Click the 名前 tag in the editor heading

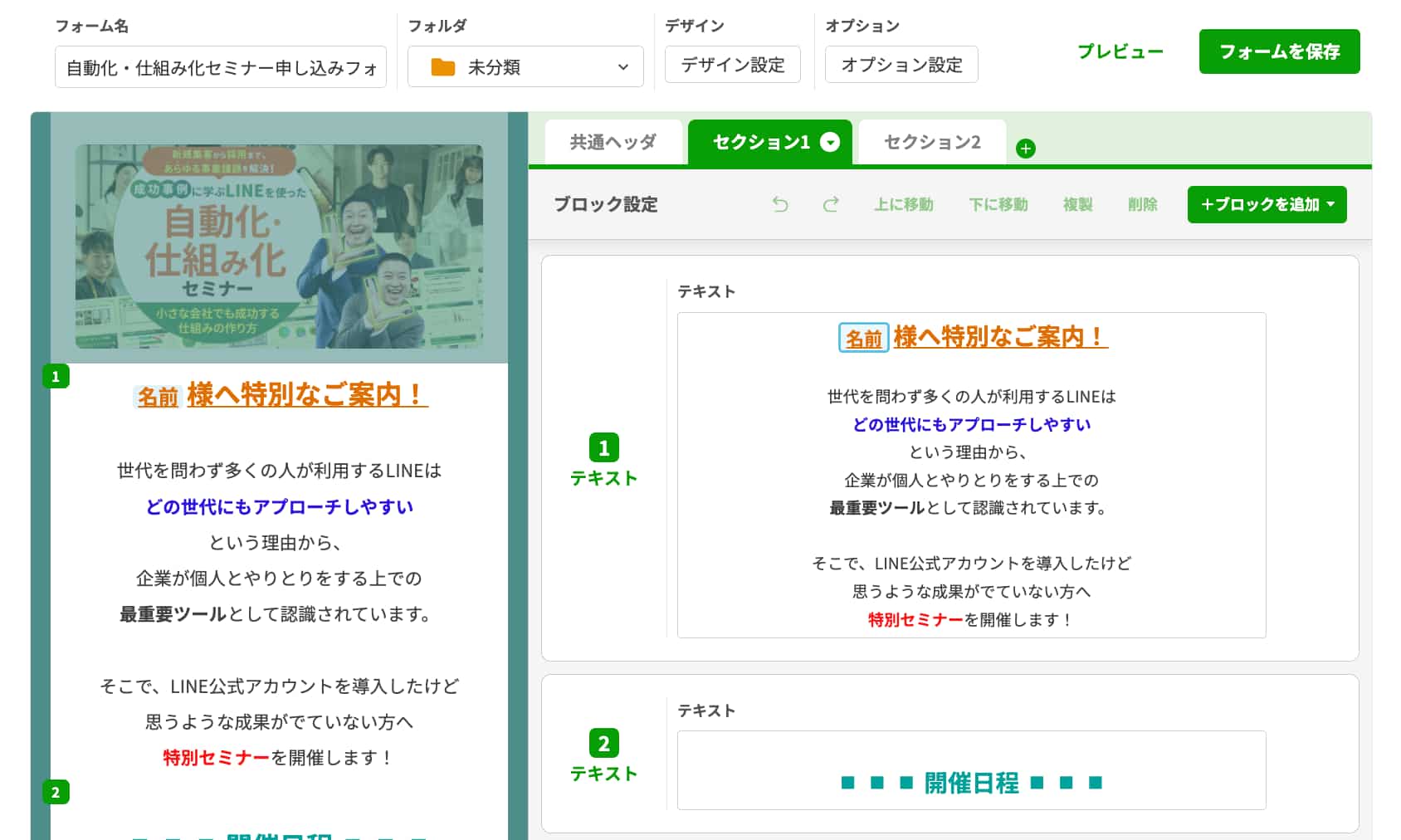[x=863, y=338]
